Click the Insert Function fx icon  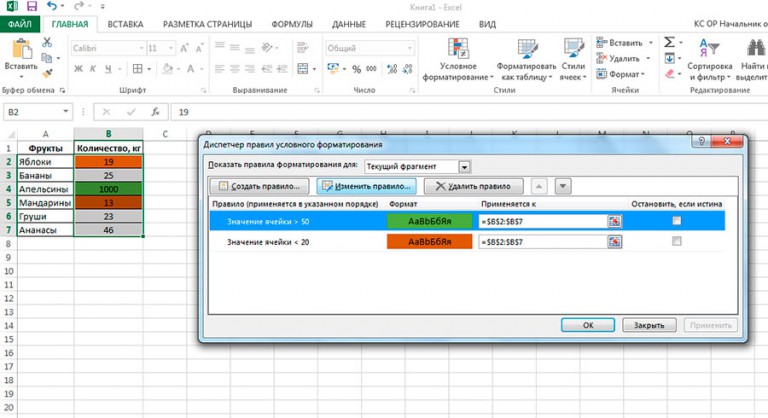pyautogui.click(x=155, y=112)
